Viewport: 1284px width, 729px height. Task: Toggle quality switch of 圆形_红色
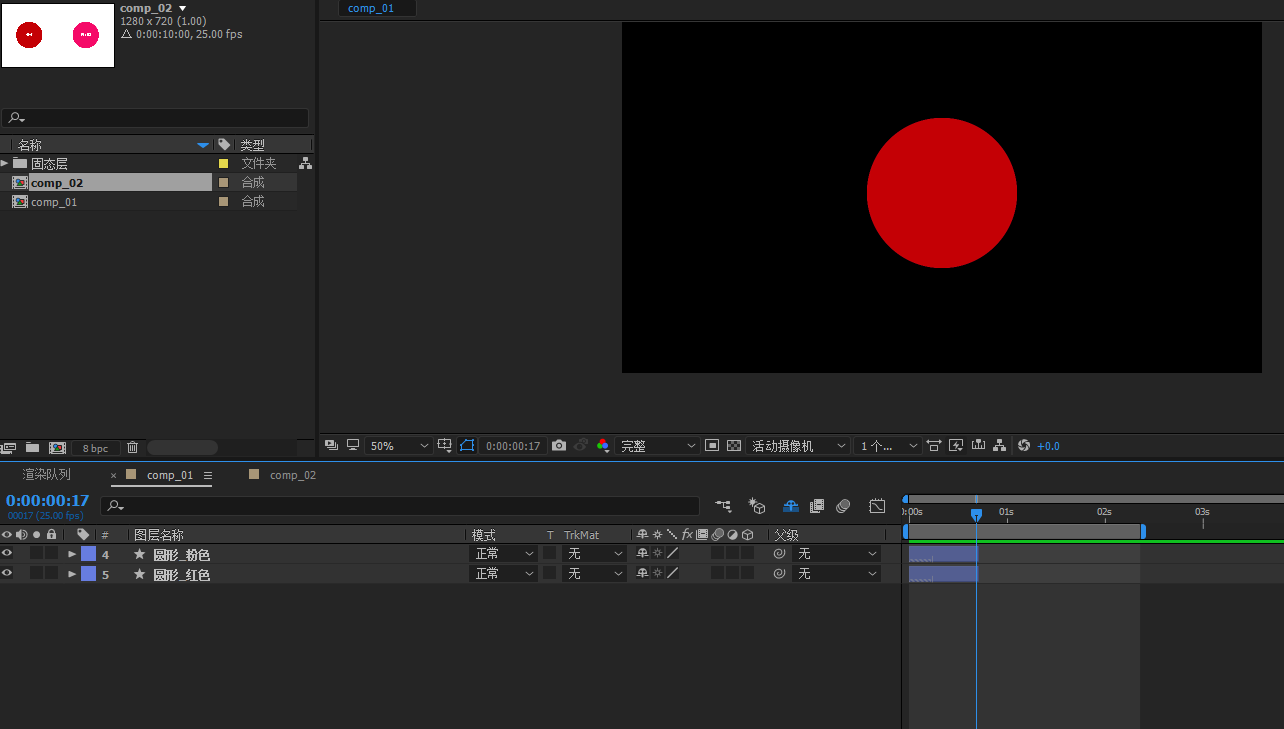(x=672, y=573)
